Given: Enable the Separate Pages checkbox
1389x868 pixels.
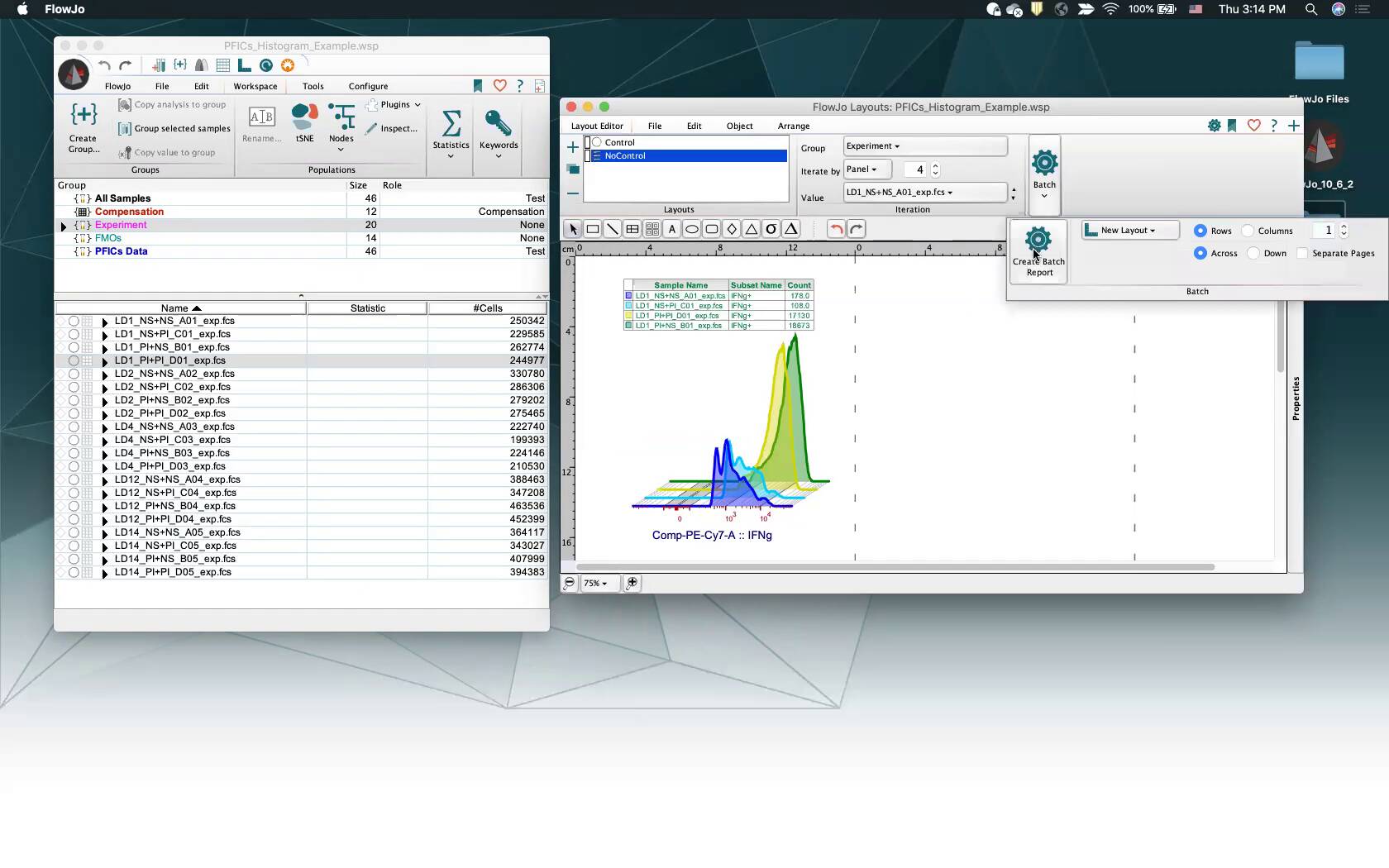Looking at the screenshot, I should coord(1302,253).
